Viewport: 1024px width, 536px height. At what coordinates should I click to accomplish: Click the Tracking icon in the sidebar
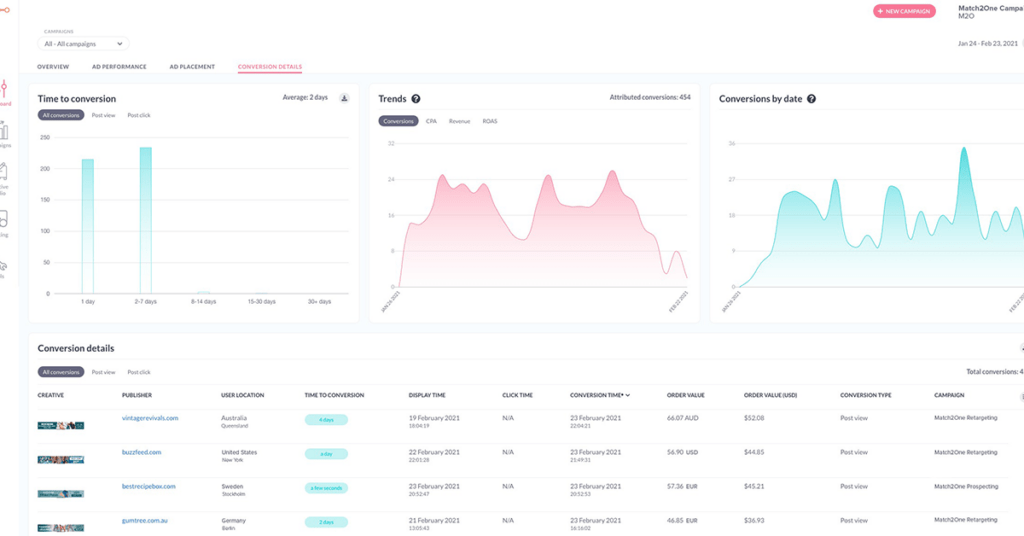(4, 220)
